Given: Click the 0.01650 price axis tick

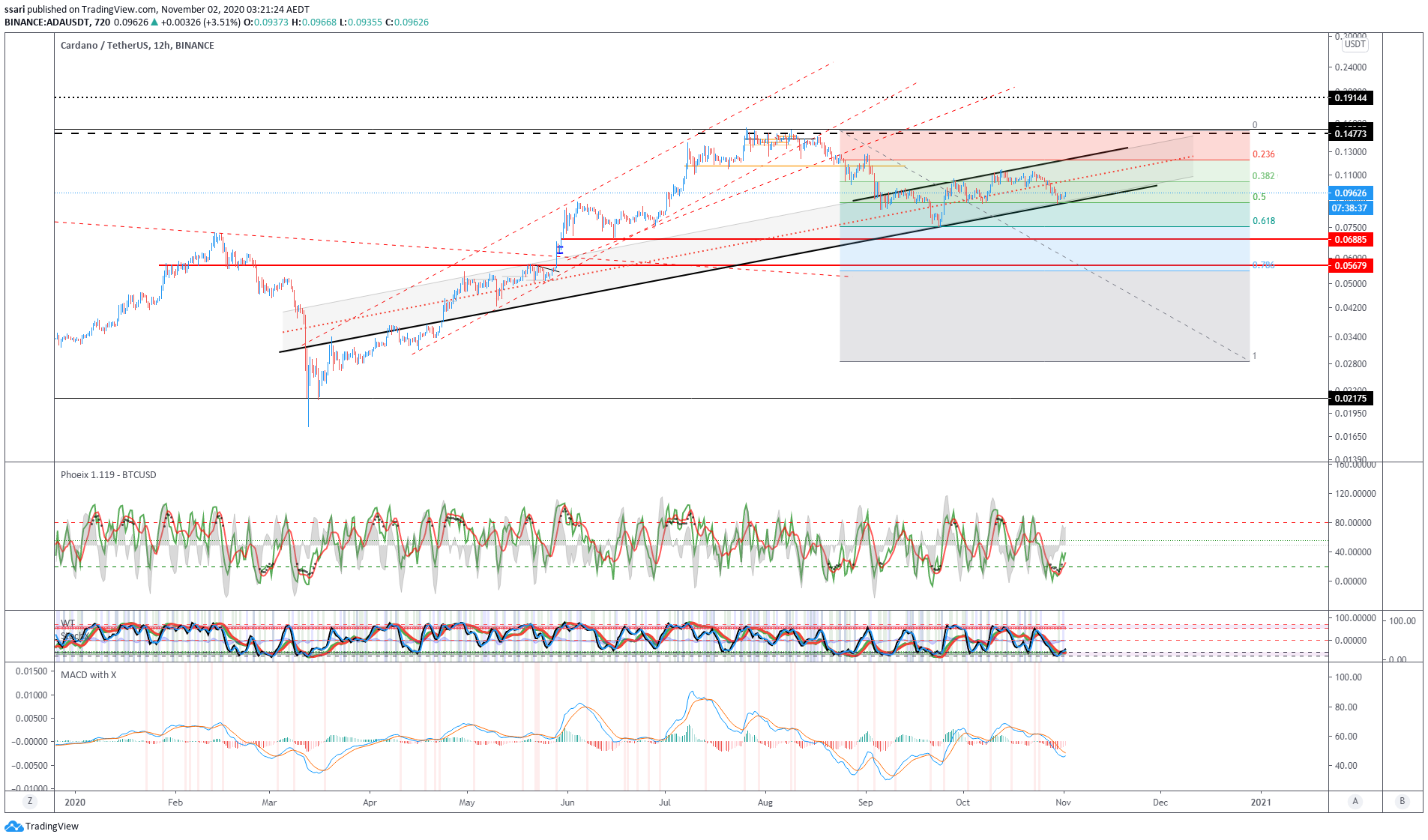Looking at the screenshot, I should pyautogui.click(x=1351, y=437).
